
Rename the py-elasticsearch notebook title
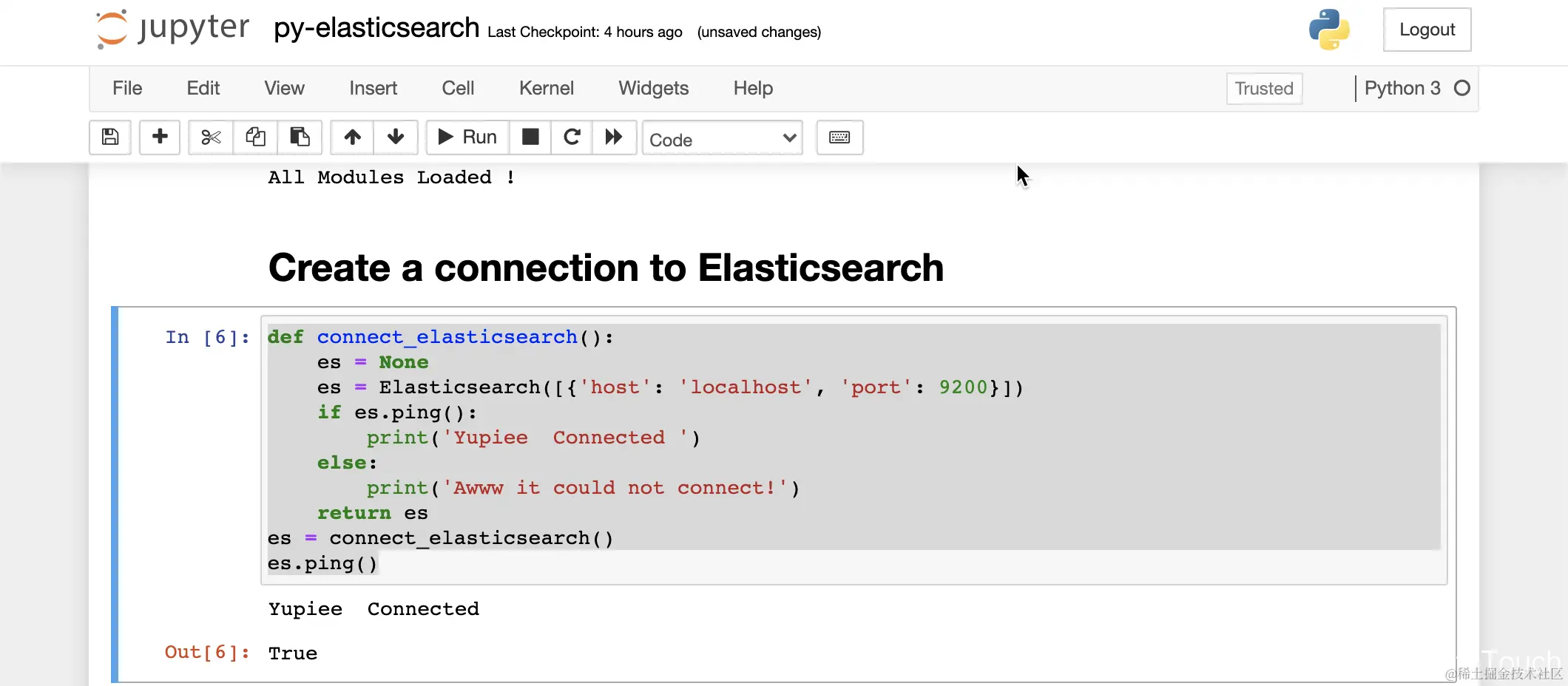[376, 28]
